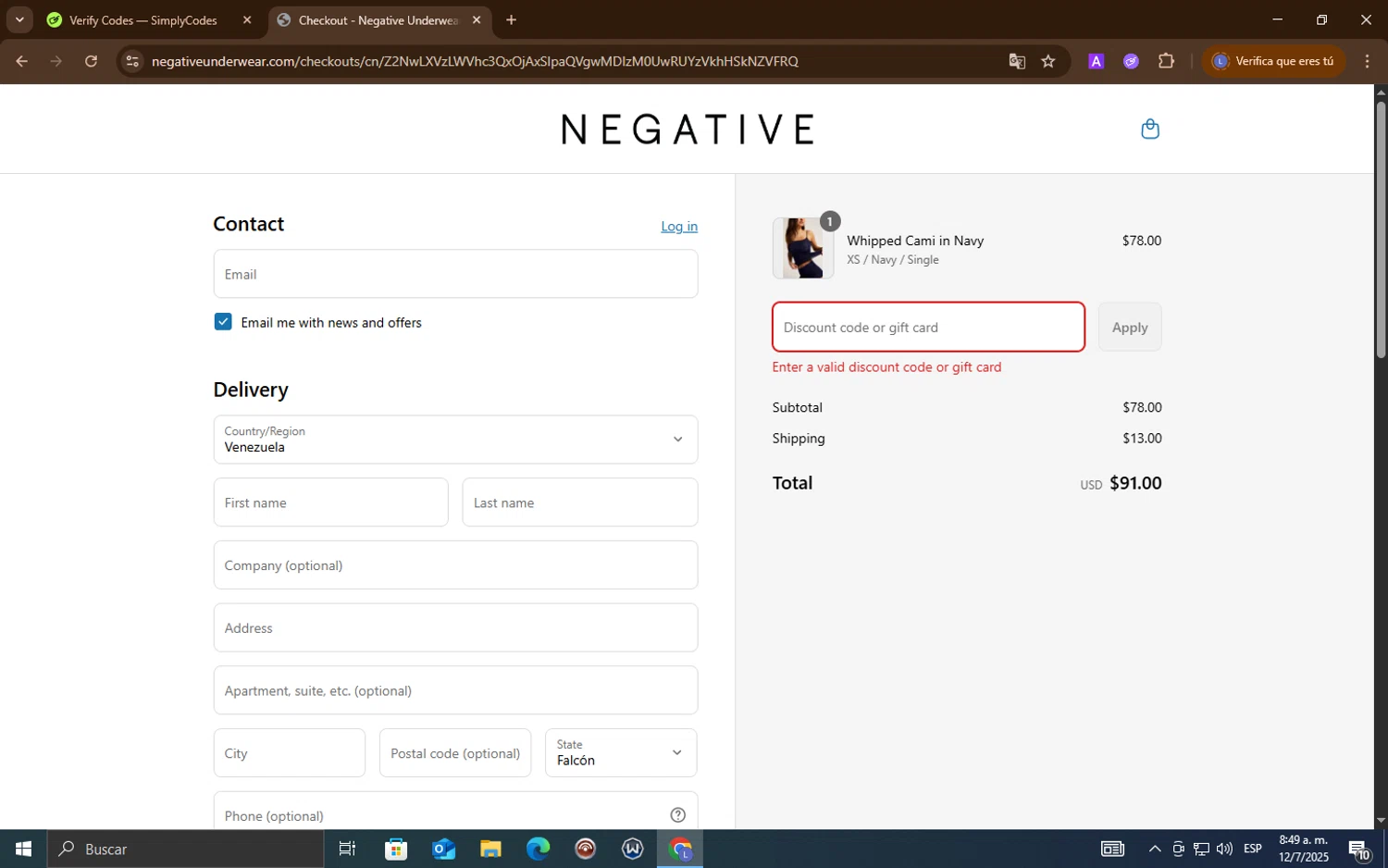This screenshot has width=1388, height=868.
Task: Click the Apartment, suite, etc. field
Action: pos(455,690)
